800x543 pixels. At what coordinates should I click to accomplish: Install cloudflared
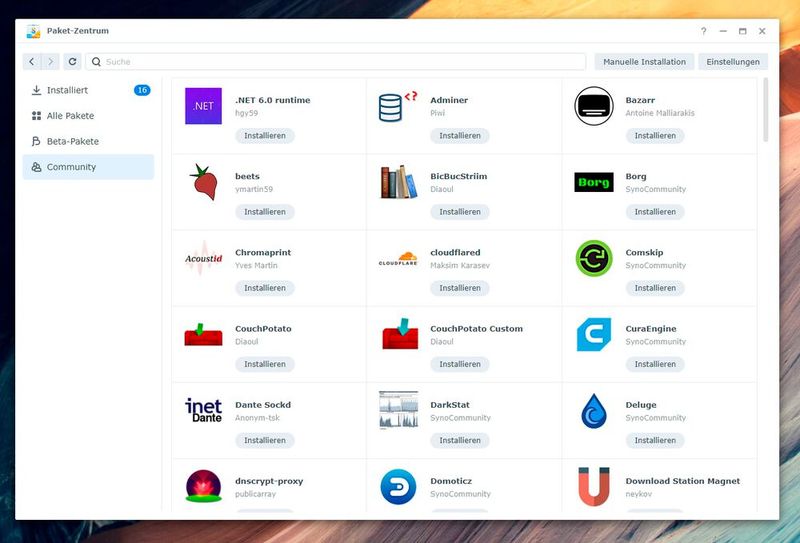460,288
